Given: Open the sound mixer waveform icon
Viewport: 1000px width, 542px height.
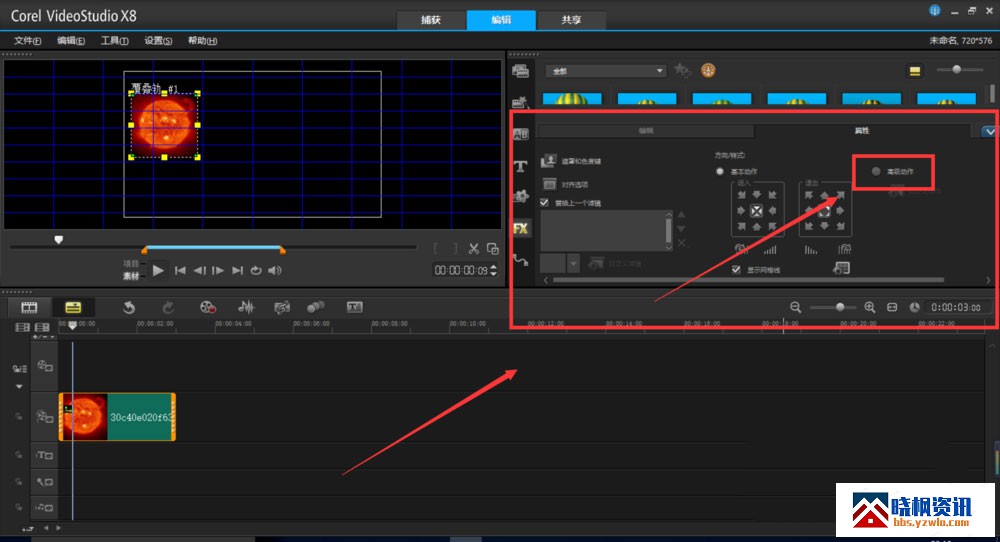Looking at the screenshot, I should (246, 307).
